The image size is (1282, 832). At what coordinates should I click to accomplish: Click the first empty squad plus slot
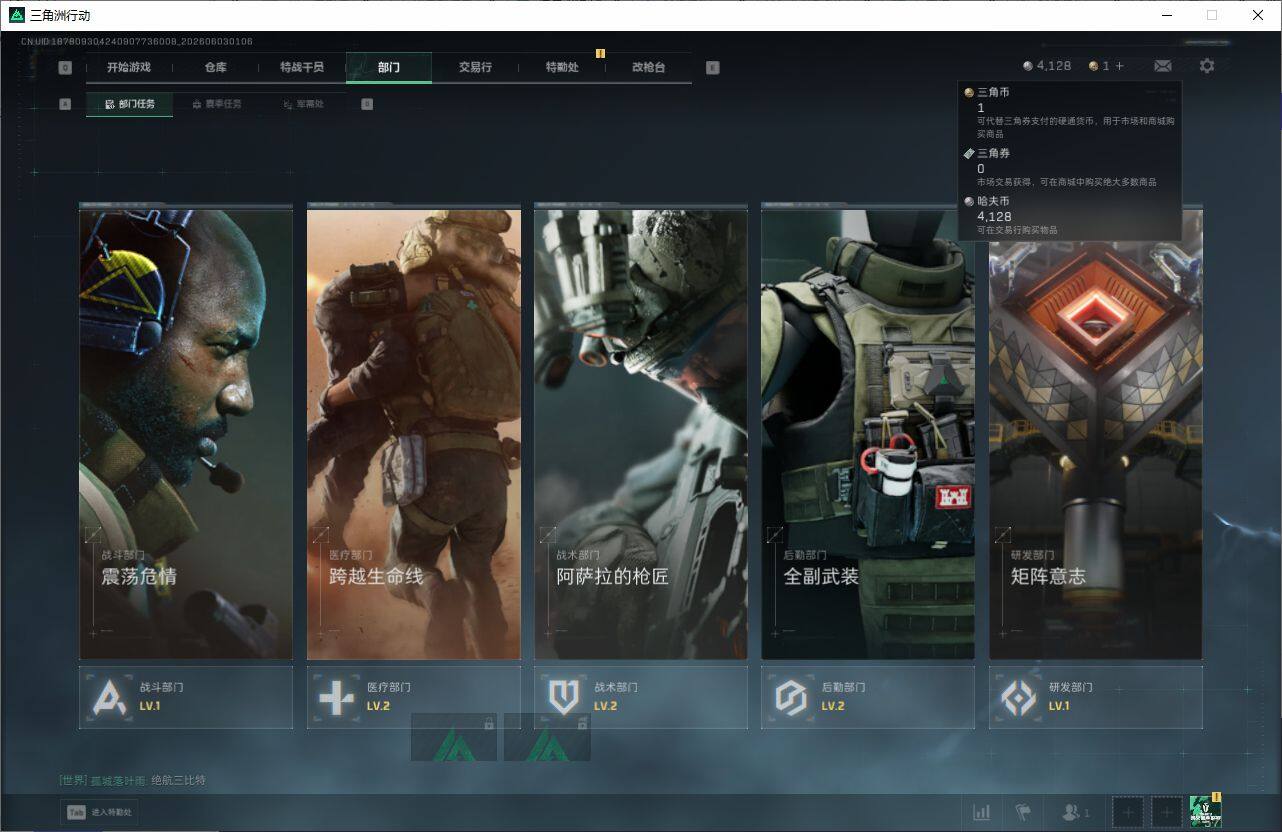(x=1128, y=812)
